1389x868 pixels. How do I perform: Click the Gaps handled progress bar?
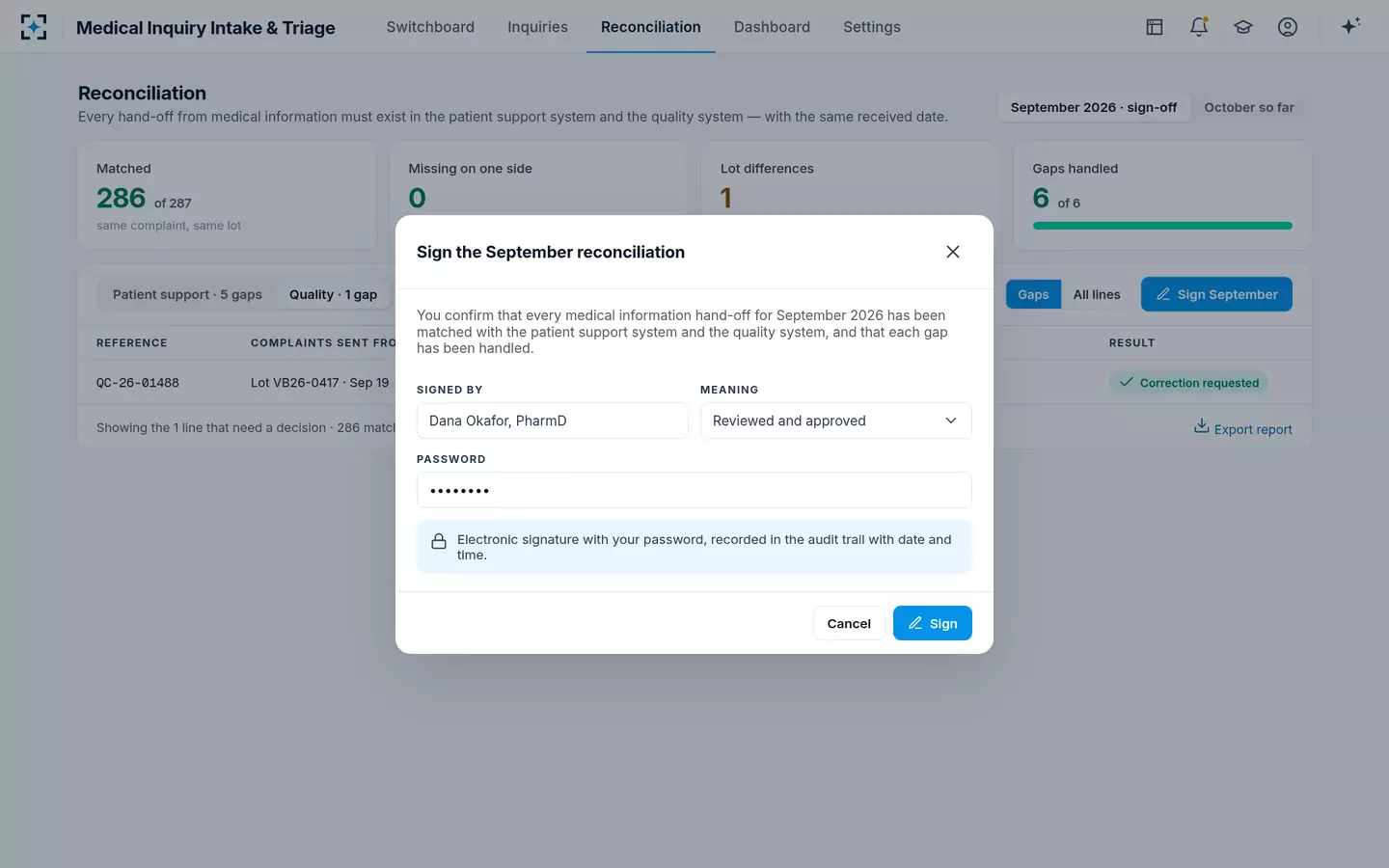coord(1162,226)
